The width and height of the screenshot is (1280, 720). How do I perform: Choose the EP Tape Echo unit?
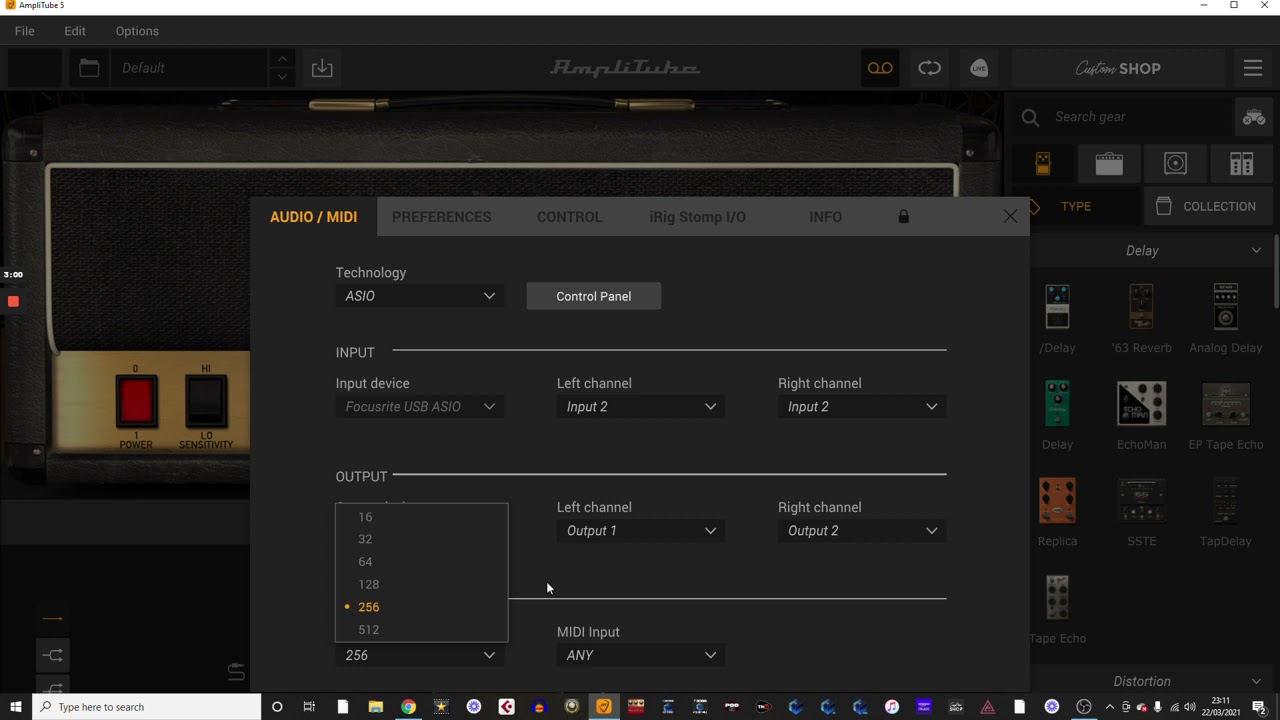pos(1226,416)
